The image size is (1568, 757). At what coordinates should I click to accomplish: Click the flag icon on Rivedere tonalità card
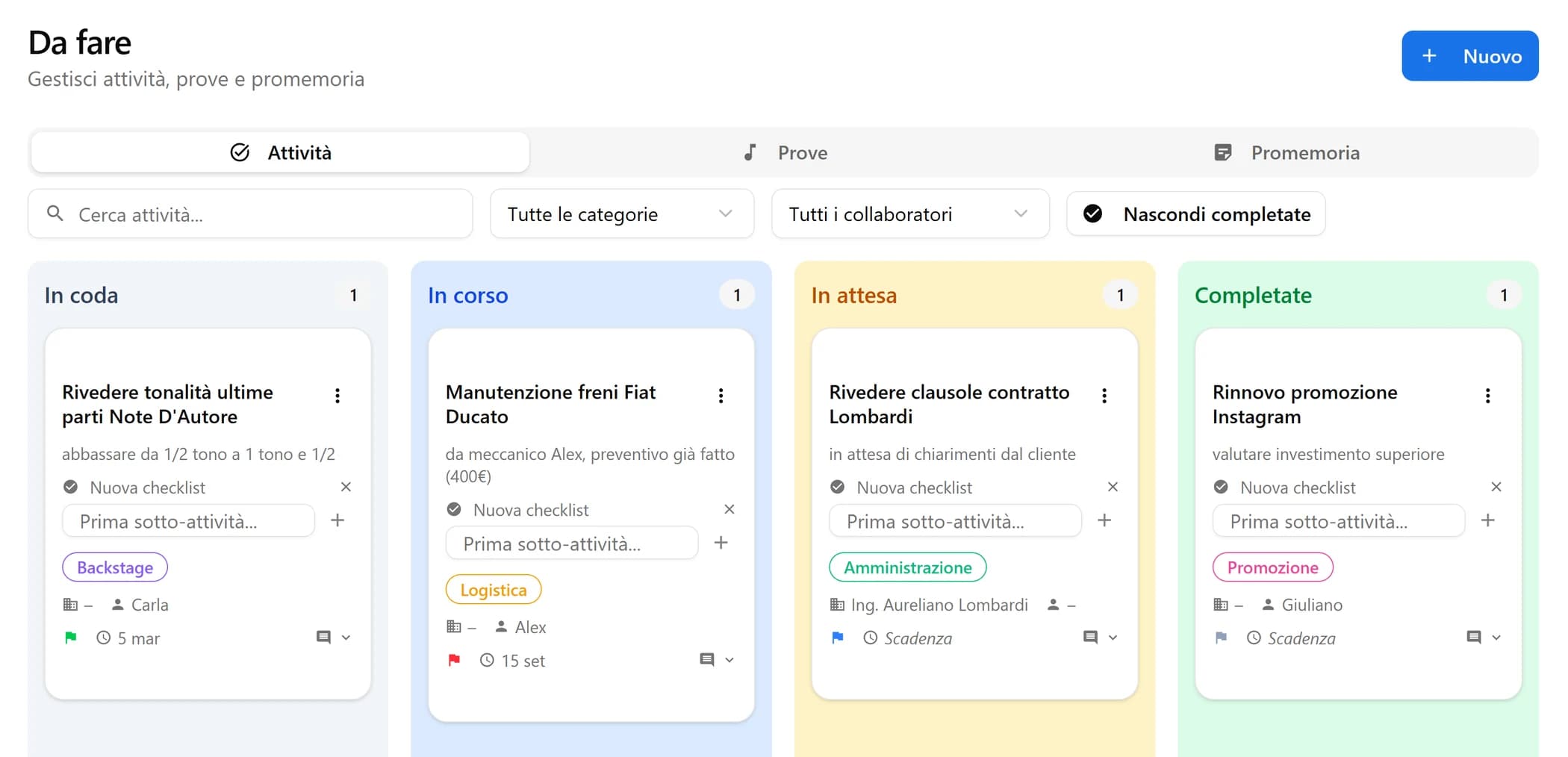(x=70, y=638)
